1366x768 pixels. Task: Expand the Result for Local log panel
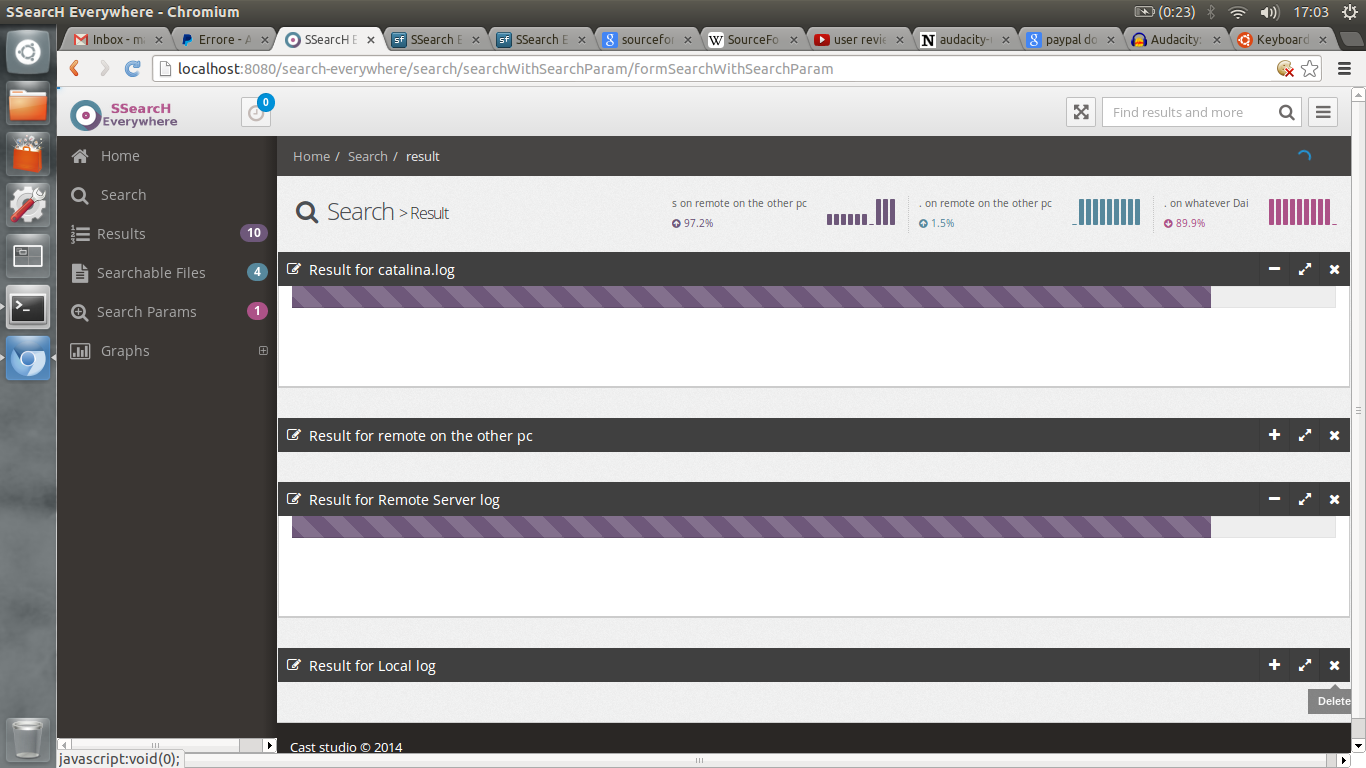[1274, 665]
